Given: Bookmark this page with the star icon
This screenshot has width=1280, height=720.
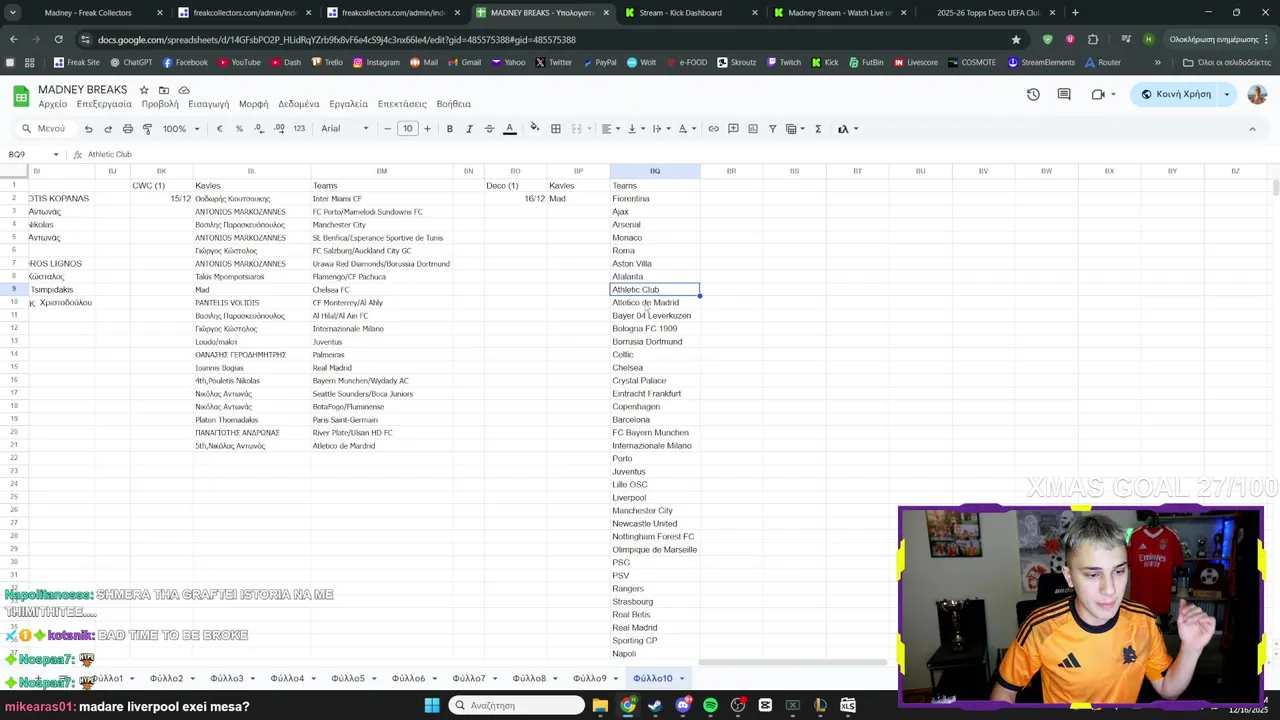Looking at the screenshot, I should coord(1016,39).
